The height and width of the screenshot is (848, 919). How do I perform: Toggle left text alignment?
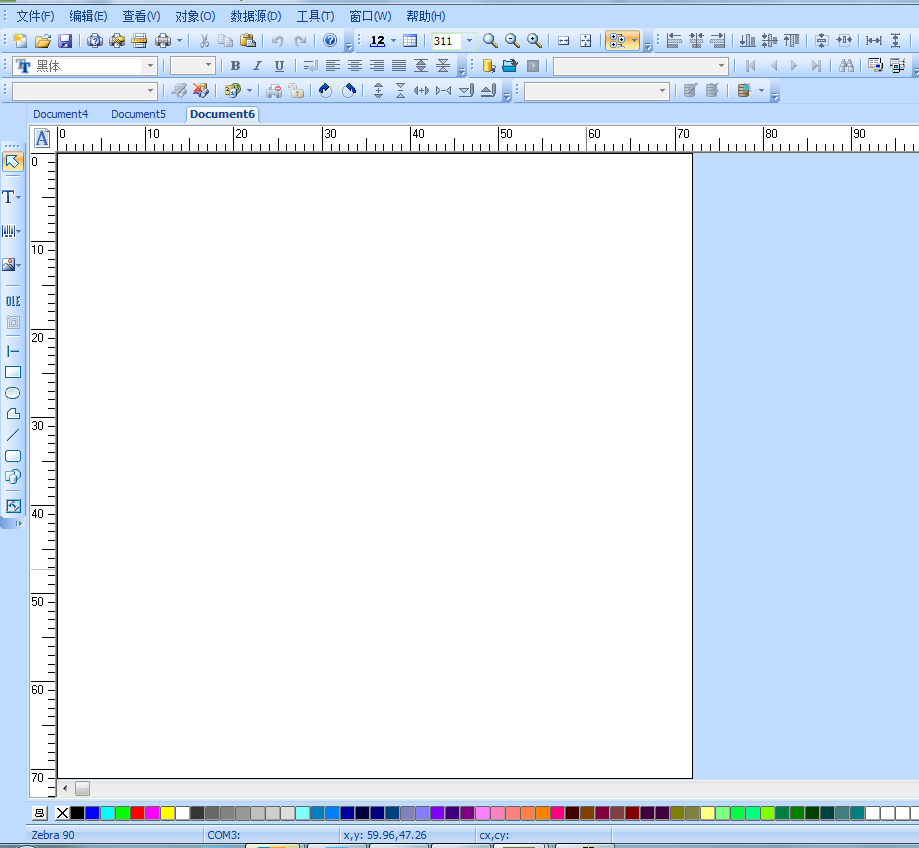coord(332,66)
